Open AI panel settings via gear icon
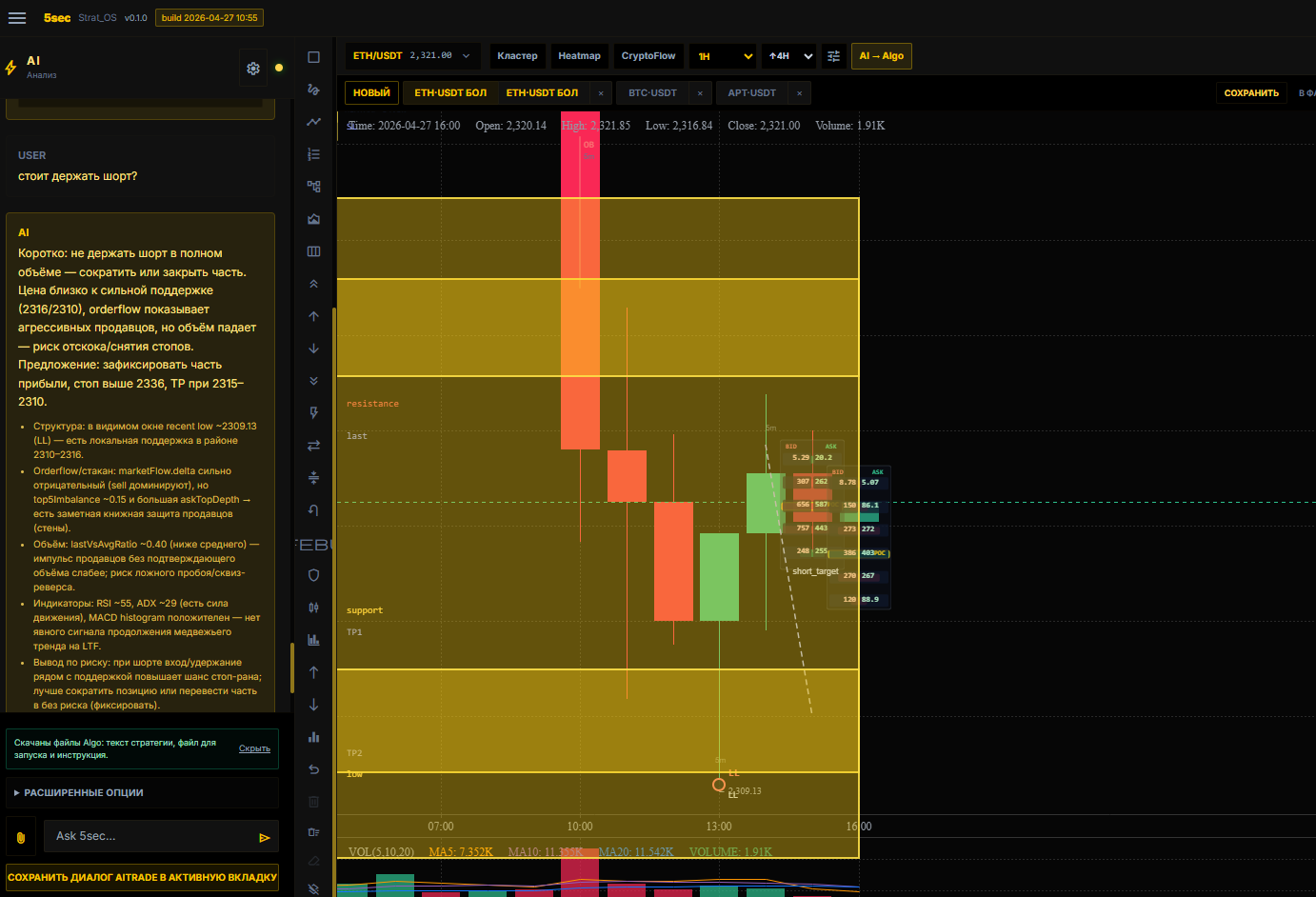The image size is (1316, 897). pos(253,68)
